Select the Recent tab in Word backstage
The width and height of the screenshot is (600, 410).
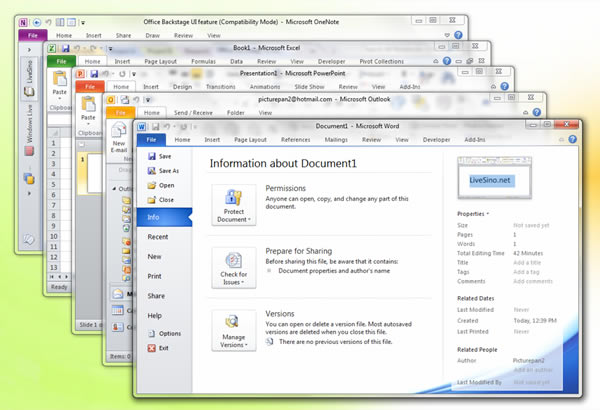point(158,237)
